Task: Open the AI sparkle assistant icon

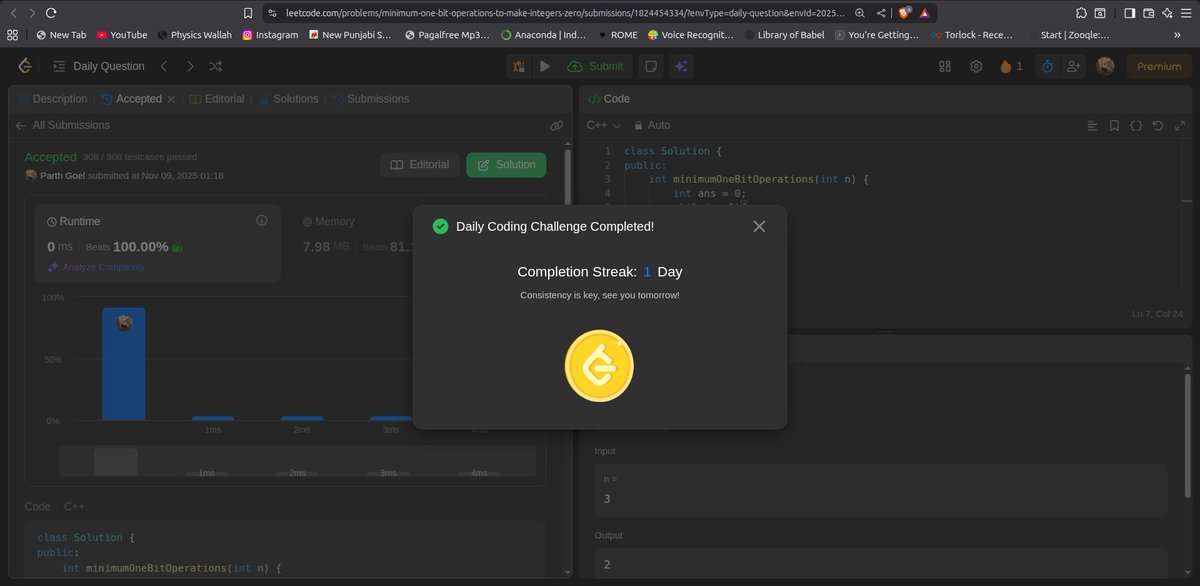Action: tap(681, 66)
